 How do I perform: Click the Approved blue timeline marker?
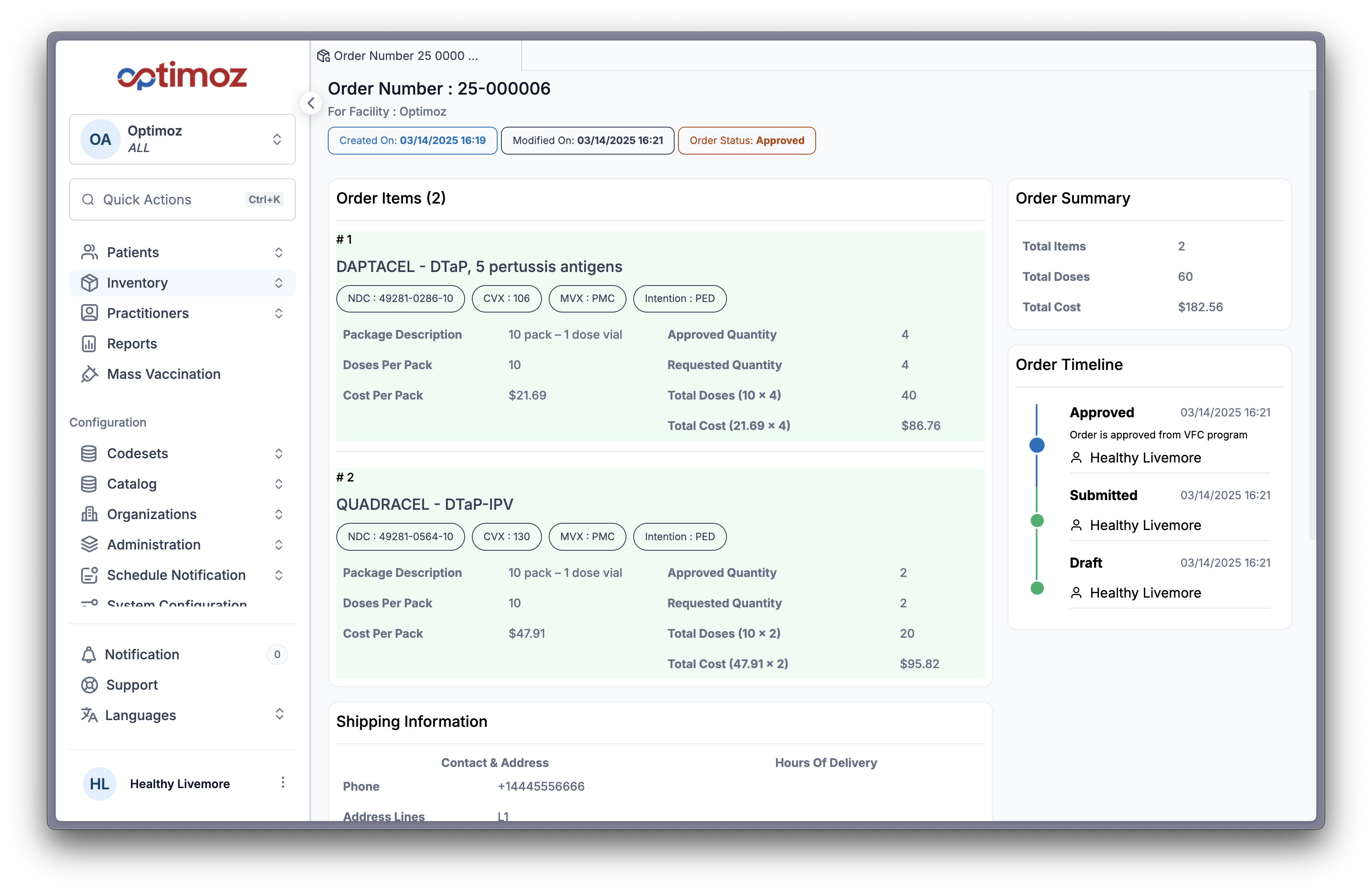click(1037, 445)
